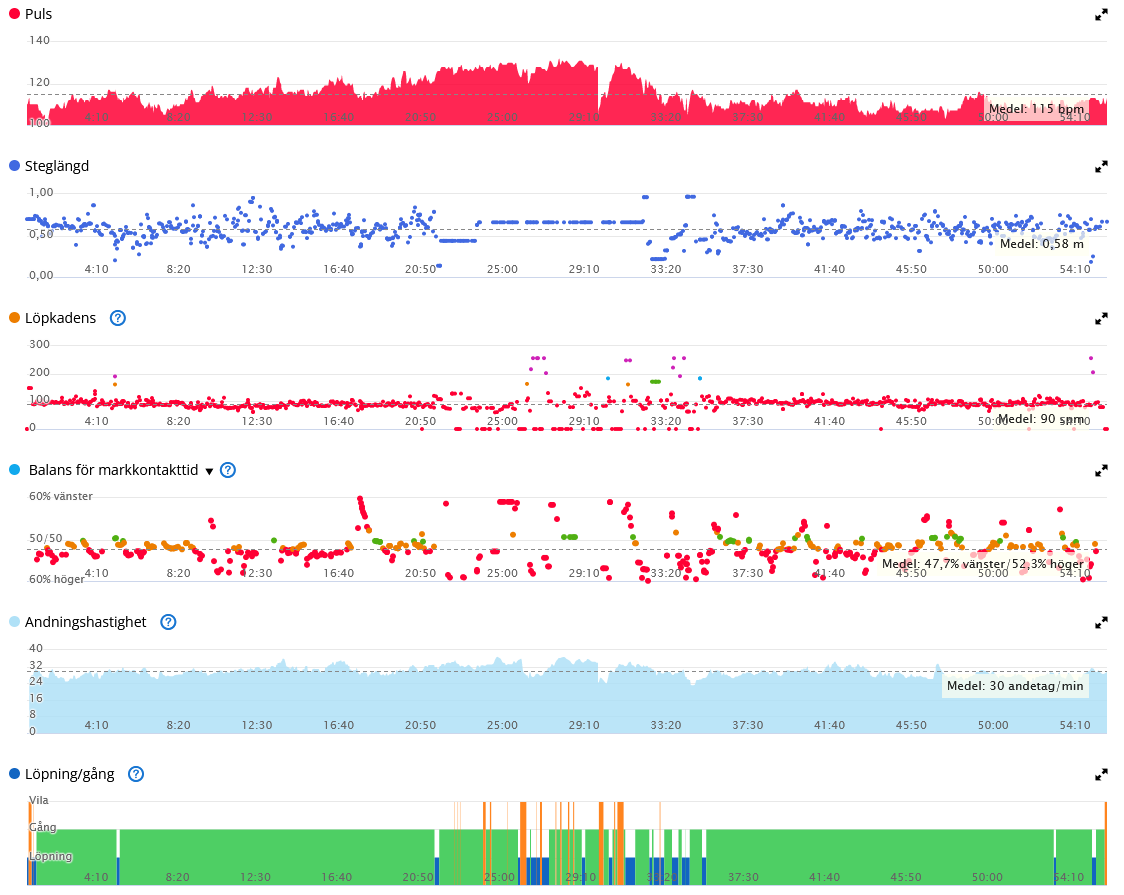This screenshot has width=1124, height=895.
Task: Click the 'Vila' row label
Action: [x=39, y=800]
